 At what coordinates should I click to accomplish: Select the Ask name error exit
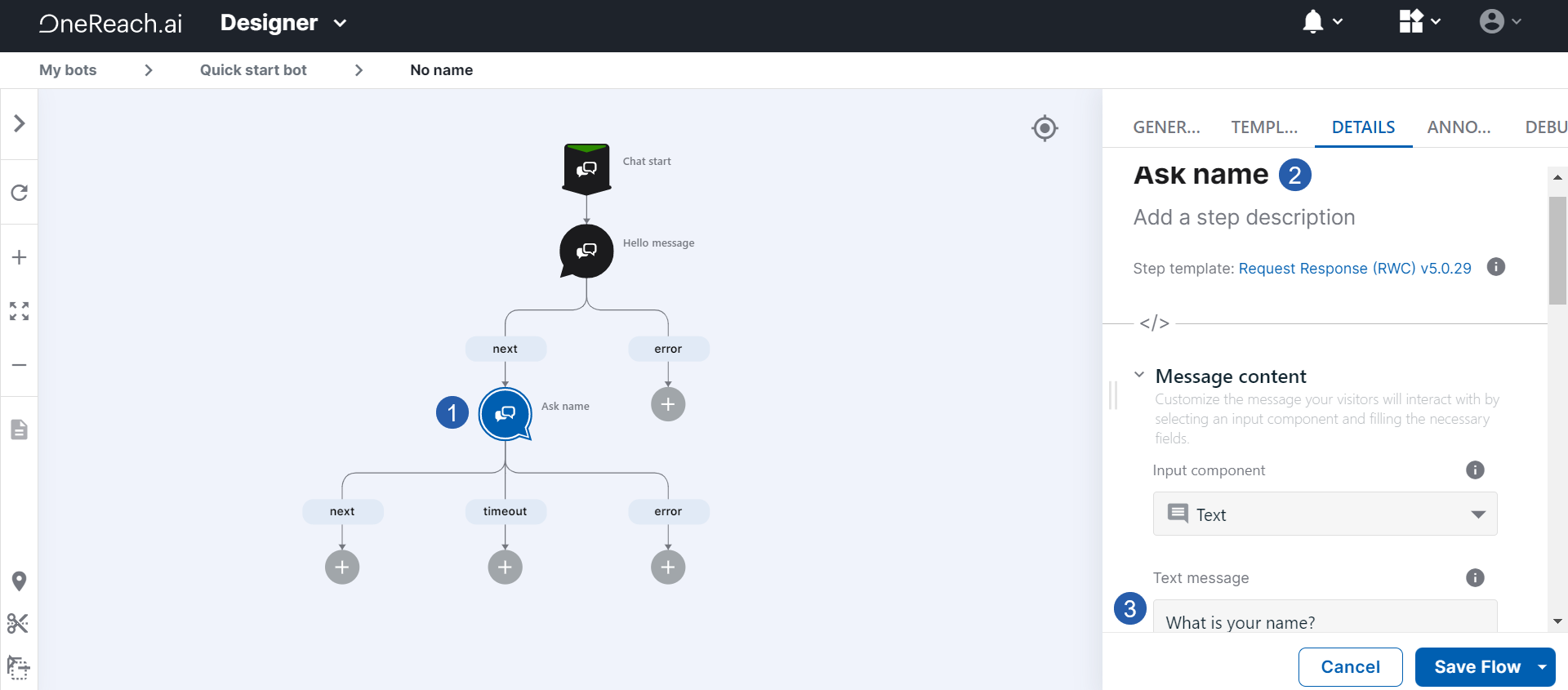tap(668, 511)
